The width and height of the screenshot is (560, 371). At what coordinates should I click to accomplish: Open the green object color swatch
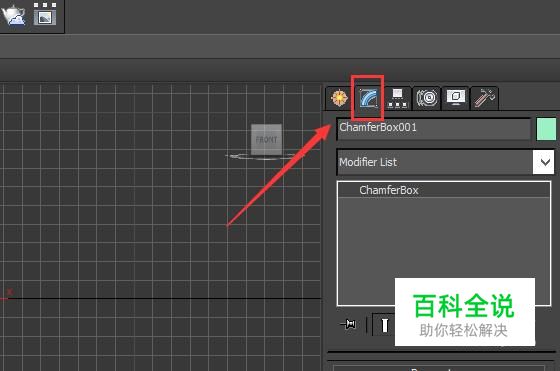tap(546, 129)
